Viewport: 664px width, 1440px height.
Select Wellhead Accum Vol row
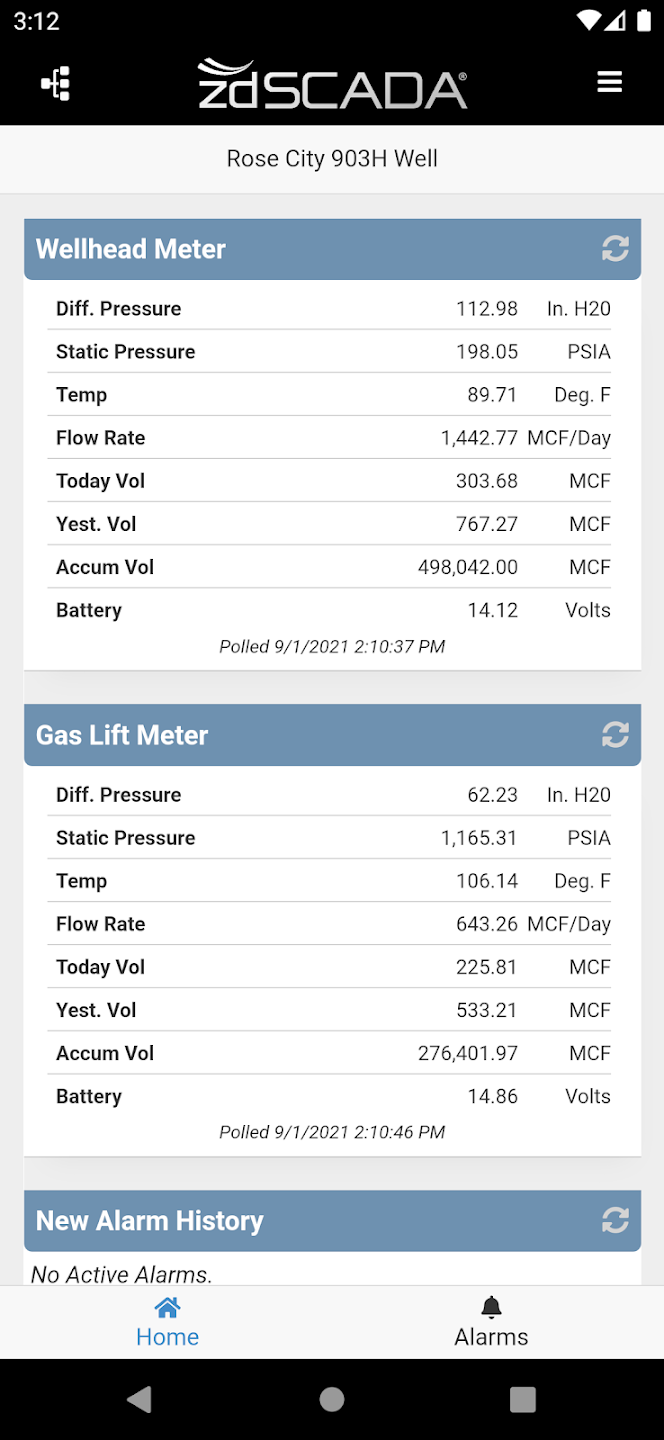click(333, 567)
